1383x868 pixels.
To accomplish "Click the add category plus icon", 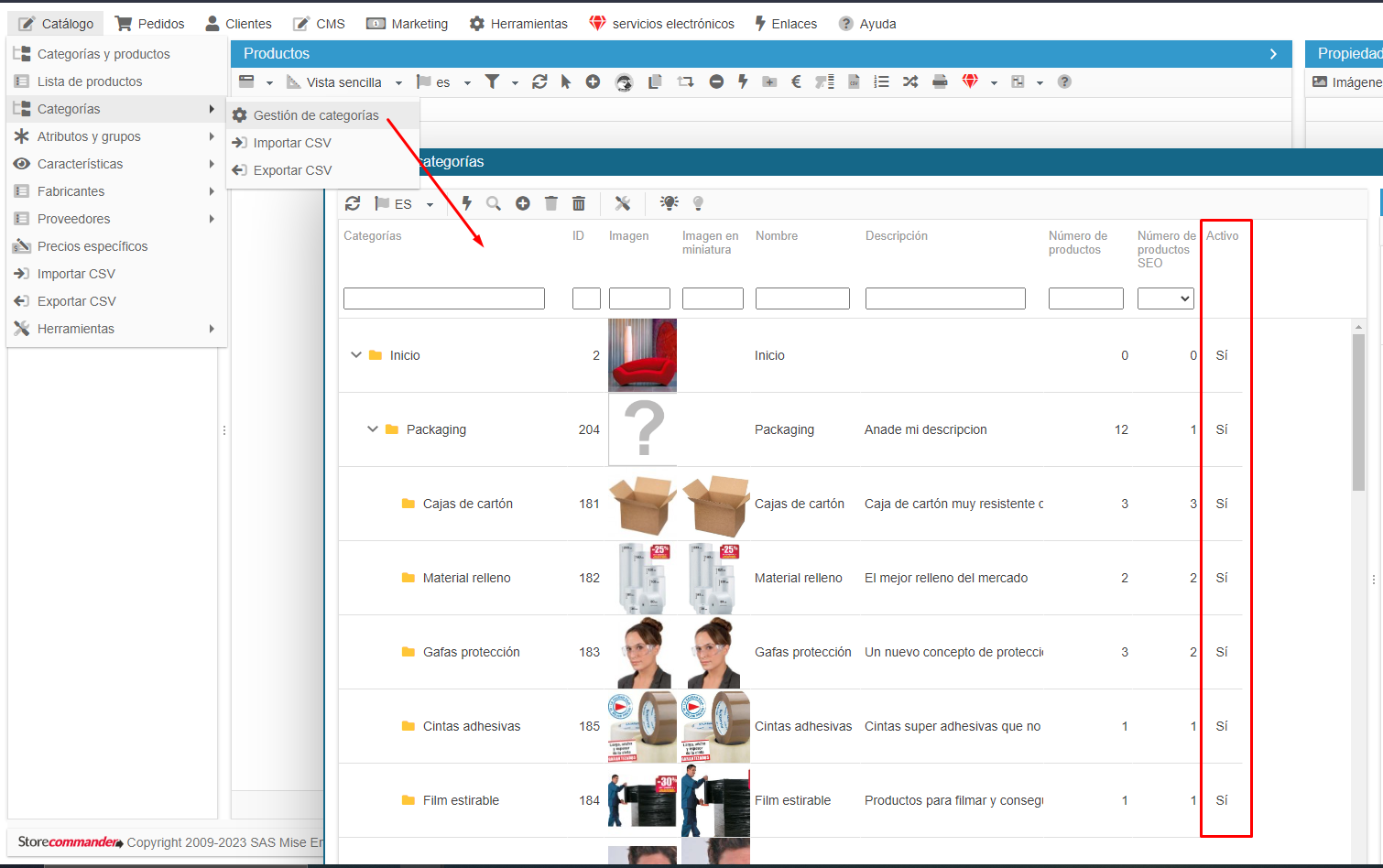I will (522, 203).
